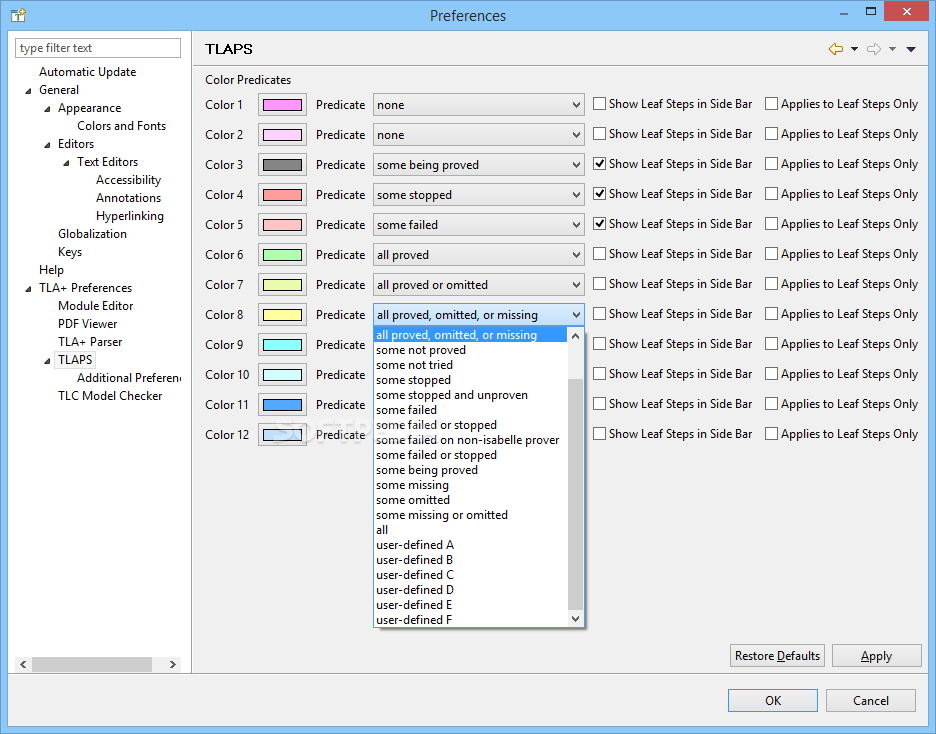Check Applies to Leaf Steps Only for Color 1
936x734 pixels.
point(771,104)
